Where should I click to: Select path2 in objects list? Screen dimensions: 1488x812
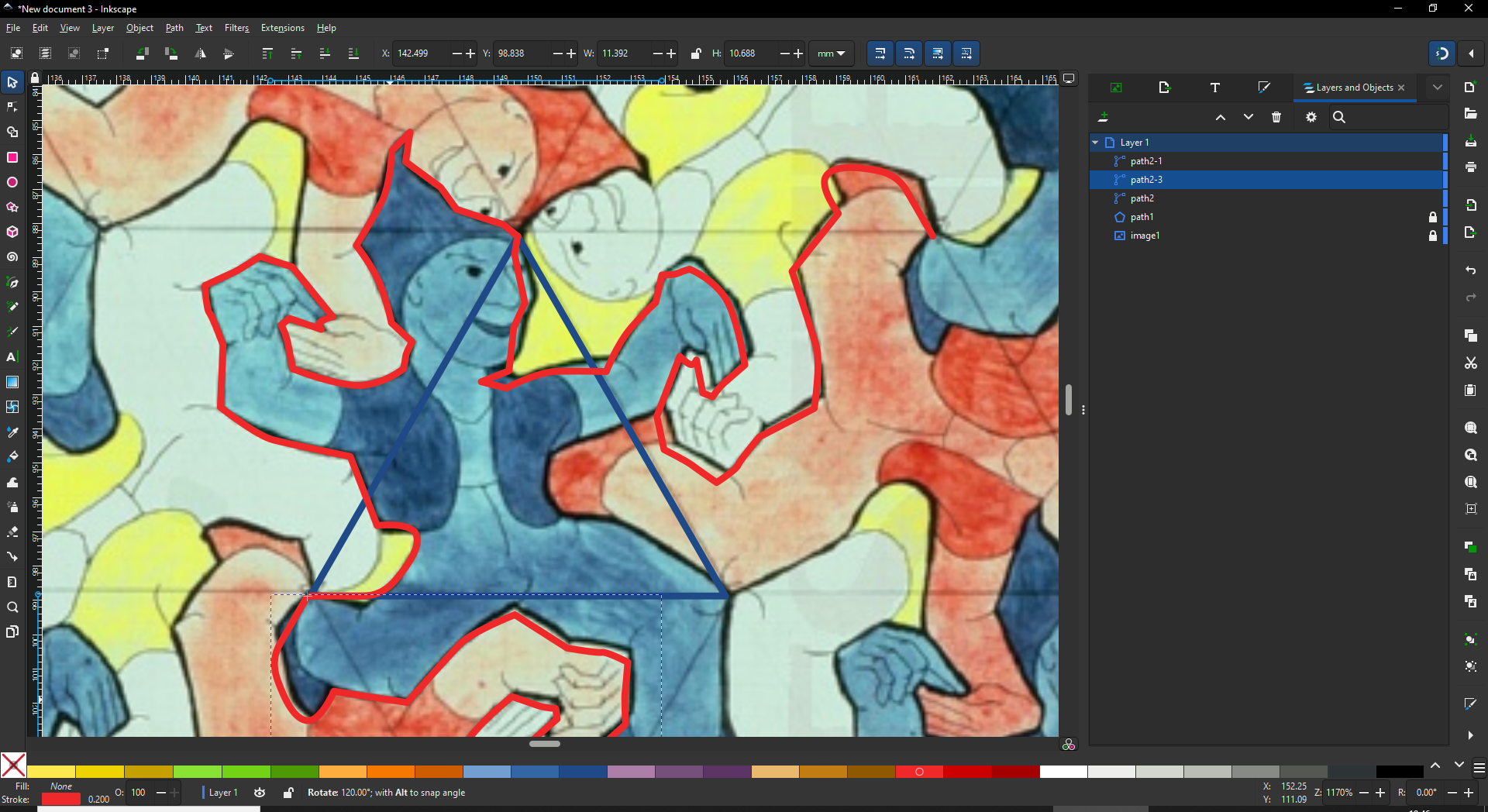pos(1267,198)
